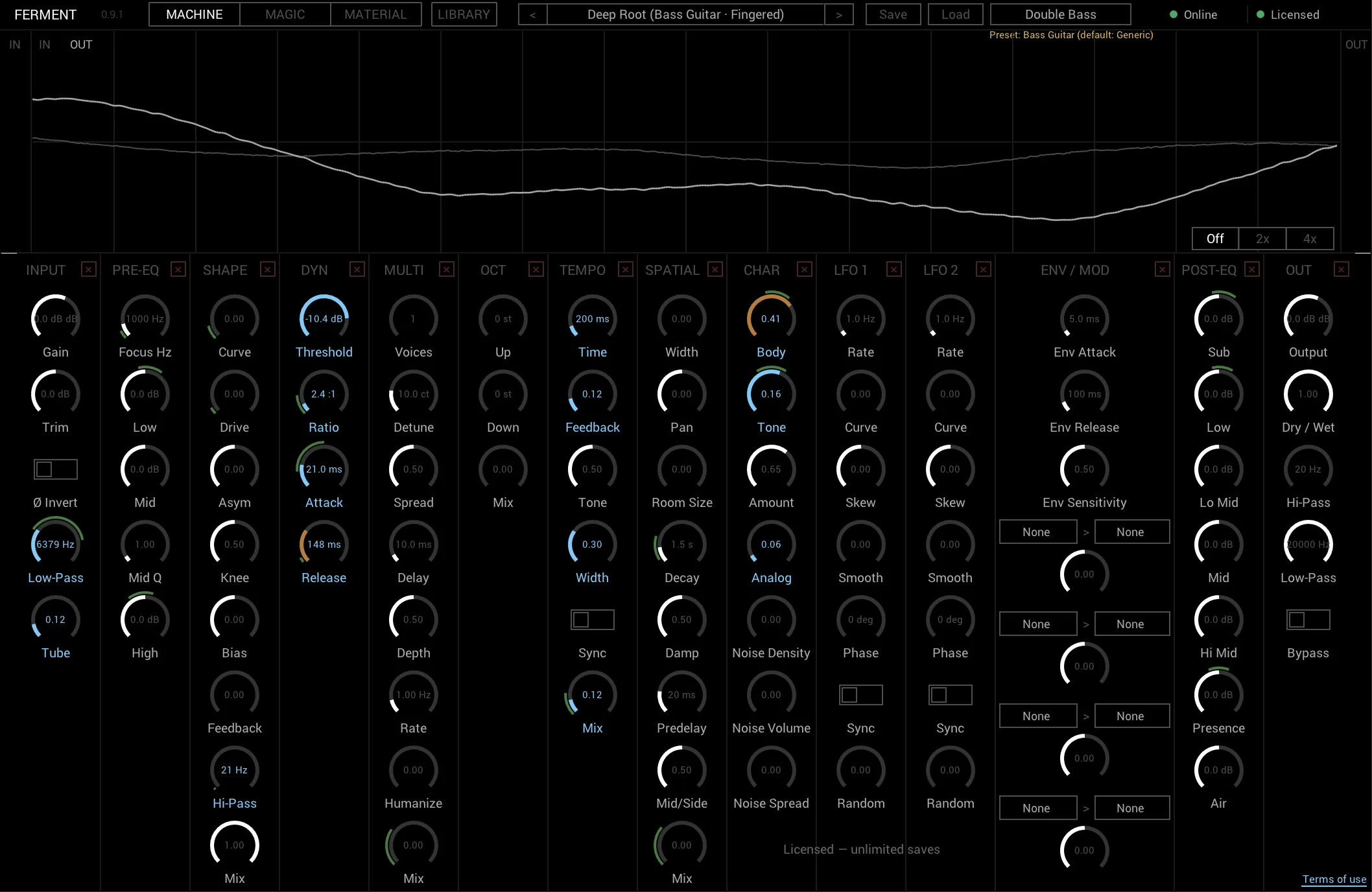Switch to the MAGIC tab

(284, 14)
